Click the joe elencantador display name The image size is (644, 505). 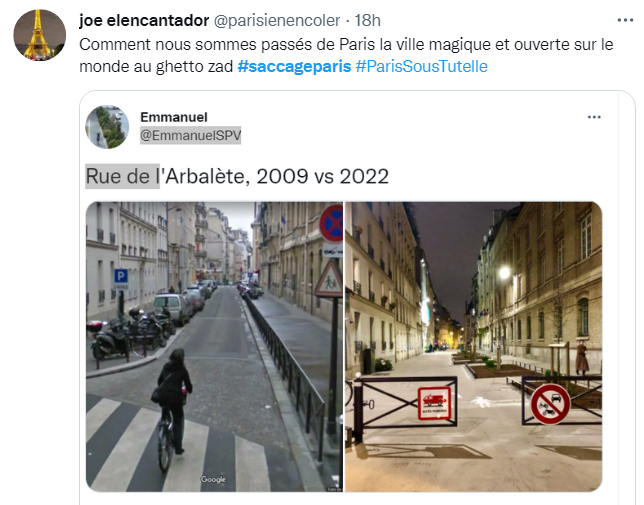coord(144,20)
